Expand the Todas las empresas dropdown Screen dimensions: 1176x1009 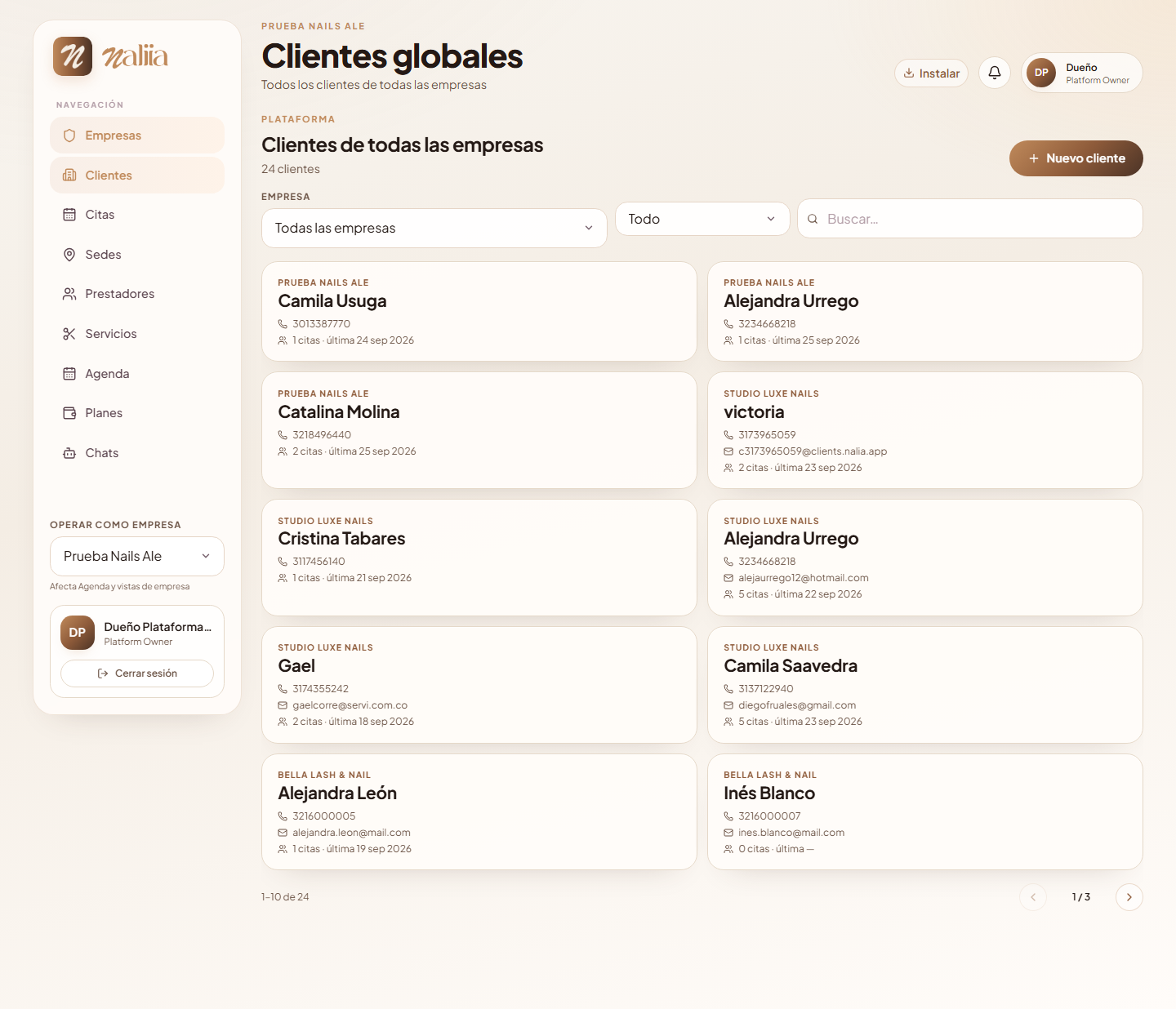click(434, 228)
